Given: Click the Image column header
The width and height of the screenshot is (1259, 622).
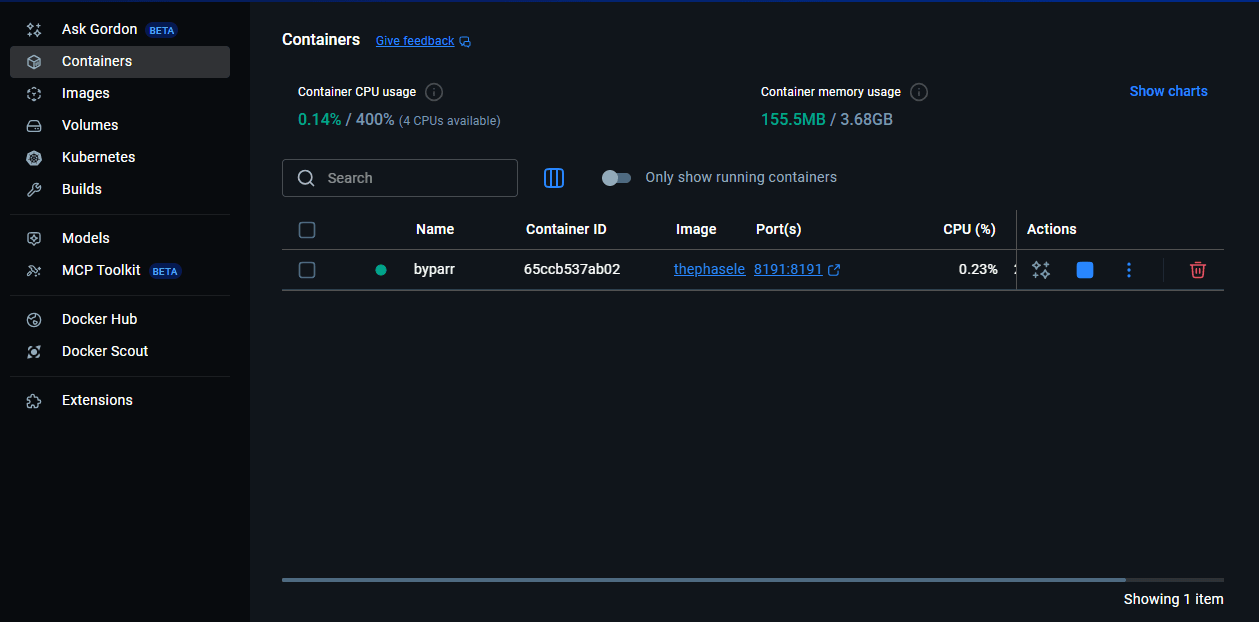Looking at the screenshot, I should 696,229.
